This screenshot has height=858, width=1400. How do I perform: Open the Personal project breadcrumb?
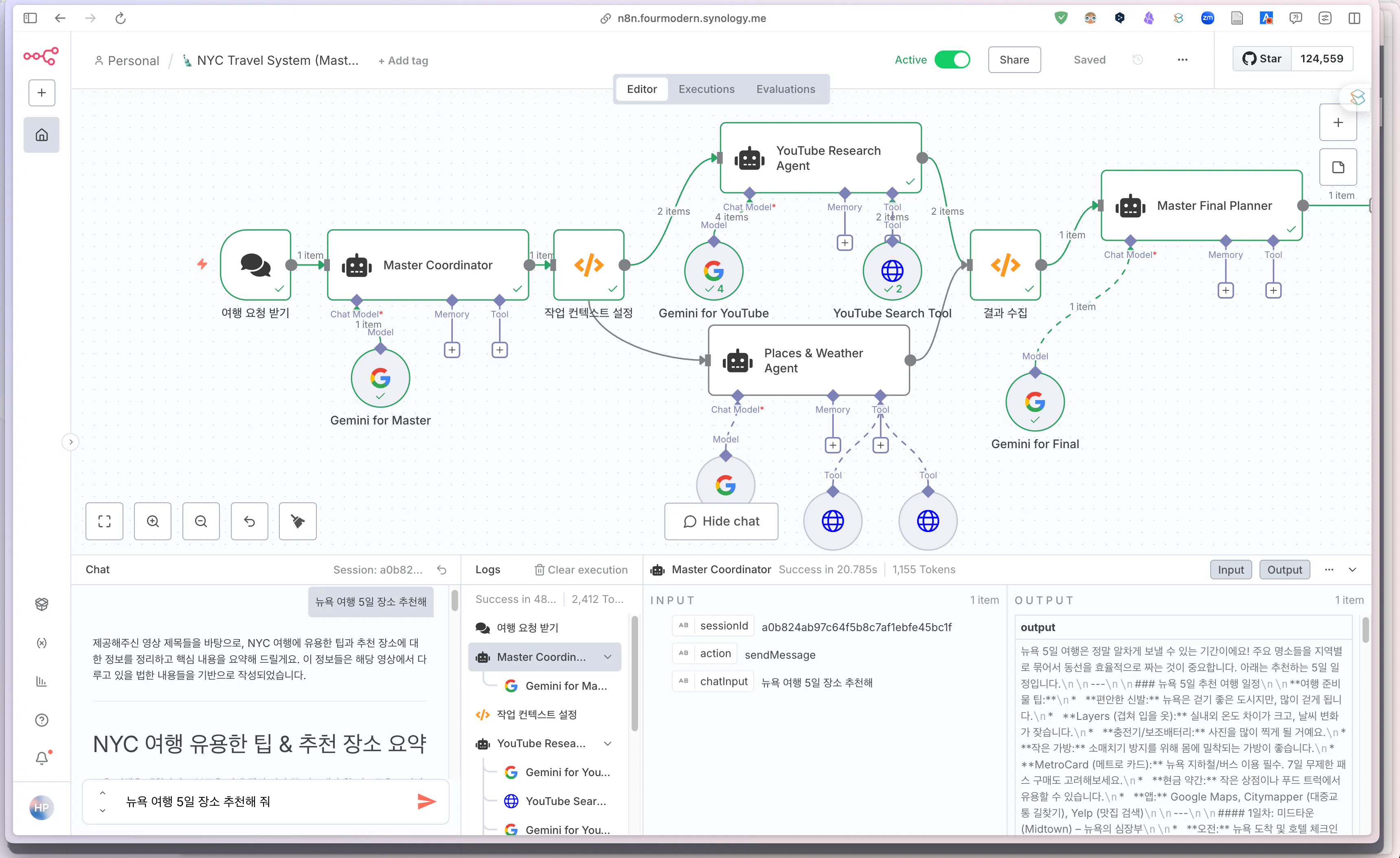(127, 60)
